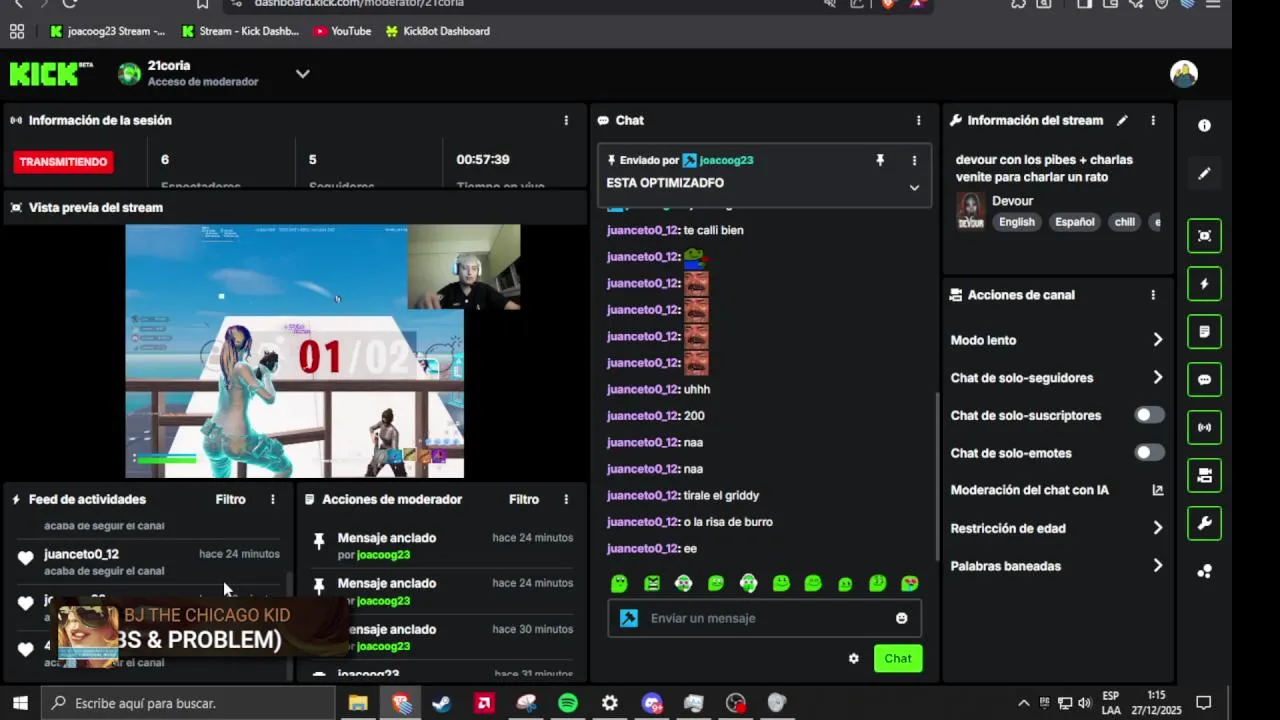Image resolution: width=1280 pixels, height=720 pixels.
Task: Open Filtro in Acciones de moderador
Action: tap(524, 499)
